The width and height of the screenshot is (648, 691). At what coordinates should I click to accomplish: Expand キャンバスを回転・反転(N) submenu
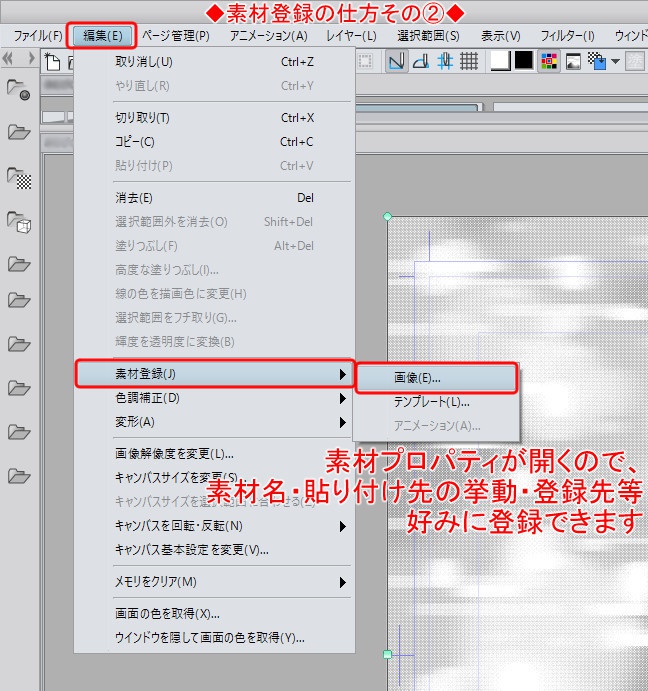click(215, 526)
